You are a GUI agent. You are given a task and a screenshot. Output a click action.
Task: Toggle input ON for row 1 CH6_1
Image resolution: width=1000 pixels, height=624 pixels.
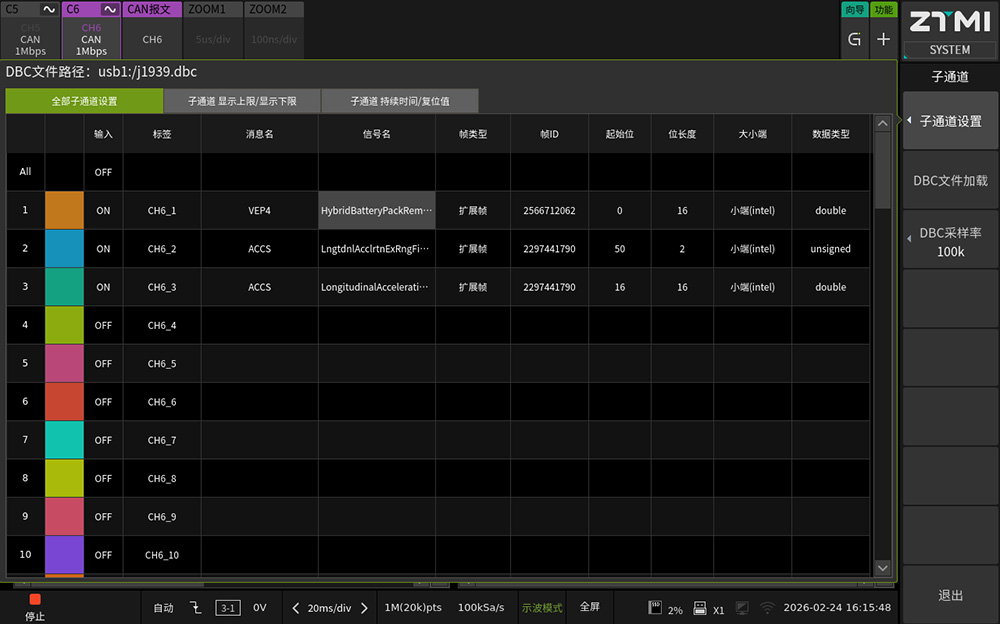tap(103, 211)
